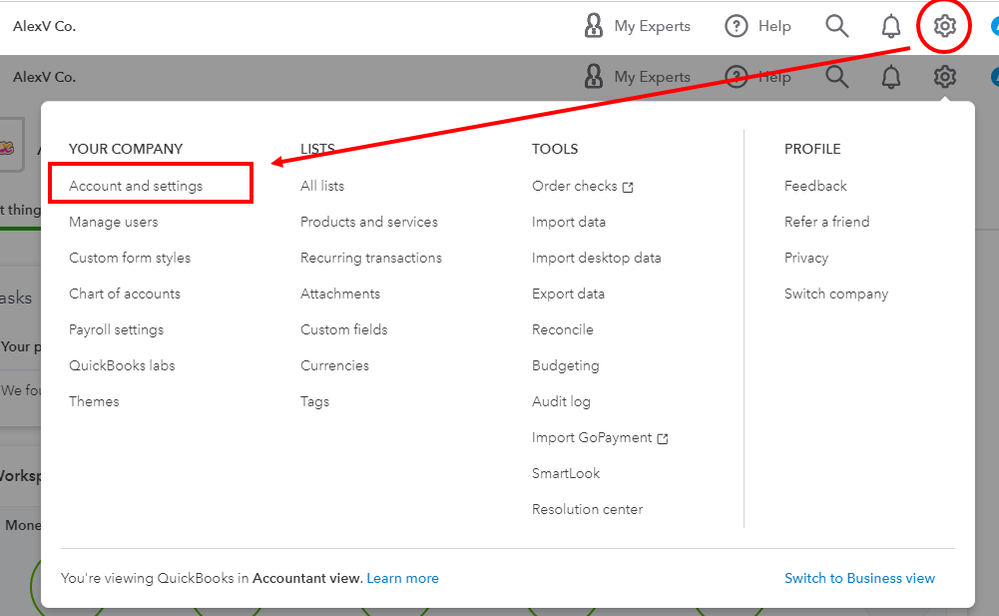Image resolution: width=999 pixels, height=616 pixels.
Task: Click the dimmed gear icon in lower header
Action: (944, 77)
